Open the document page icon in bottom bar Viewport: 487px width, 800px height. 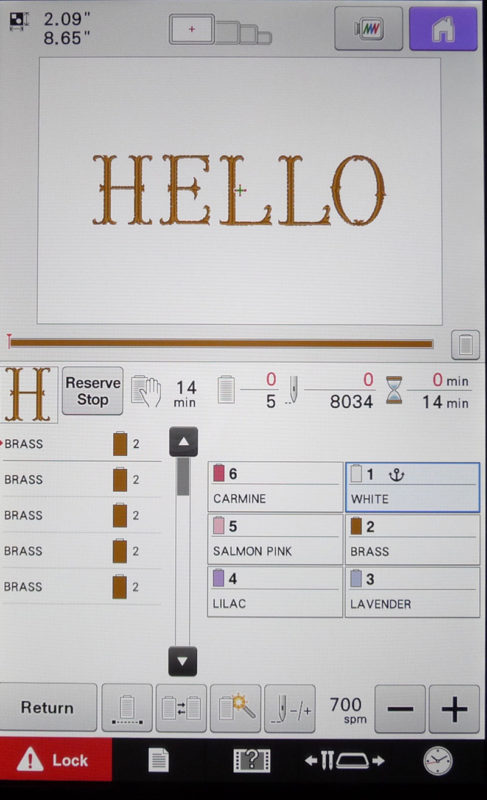tap(159, 760)
